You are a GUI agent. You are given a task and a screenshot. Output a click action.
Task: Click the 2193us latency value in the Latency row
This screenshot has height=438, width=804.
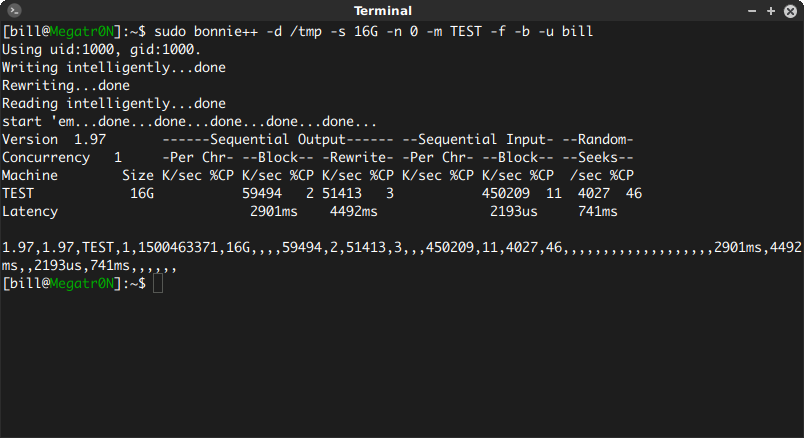[514, 212]
